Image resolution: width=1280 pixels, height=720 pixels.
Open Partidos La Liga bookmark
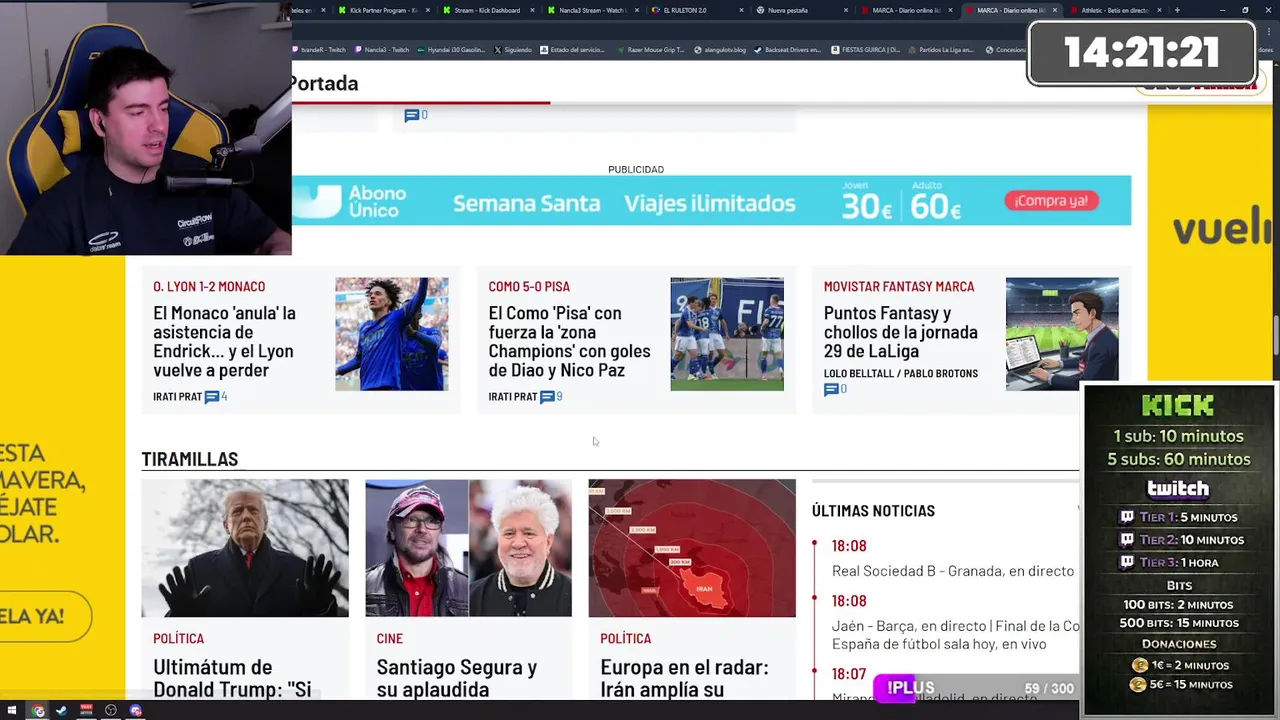(x=942, y=50)
